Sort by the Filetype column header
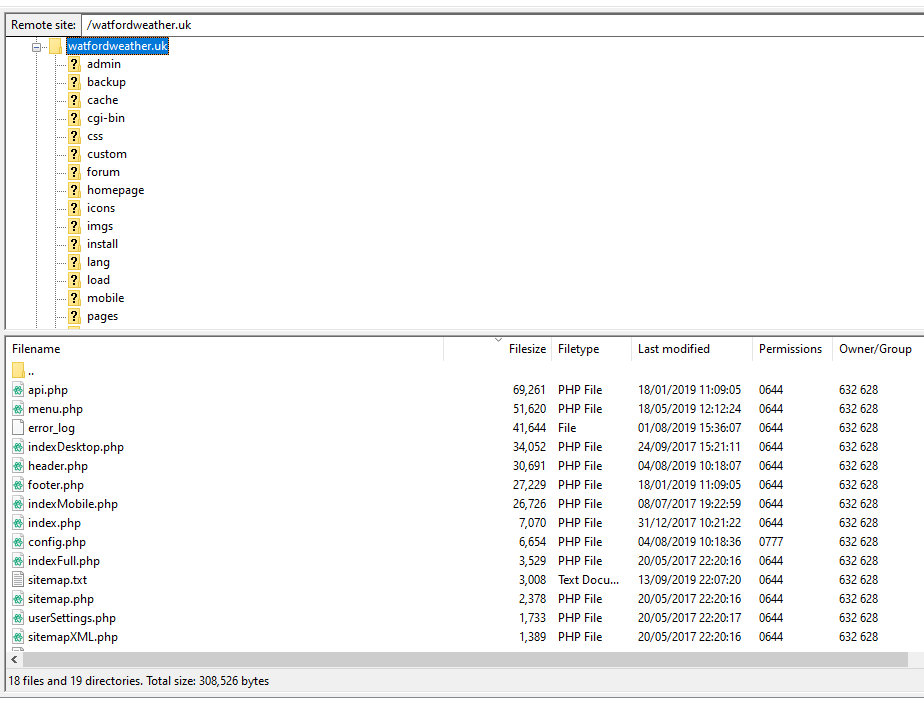924x704 pixels. click(591, 349)
